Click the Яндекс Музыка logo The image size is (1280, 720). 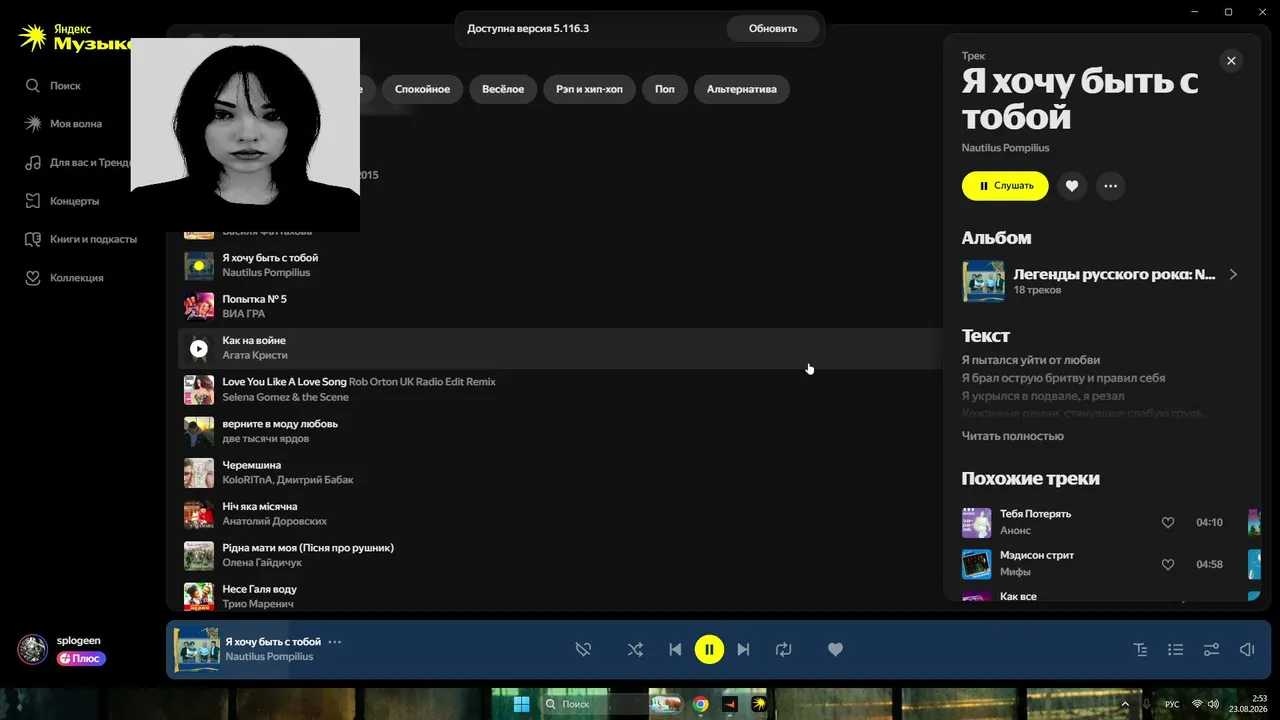coord(76,38)
